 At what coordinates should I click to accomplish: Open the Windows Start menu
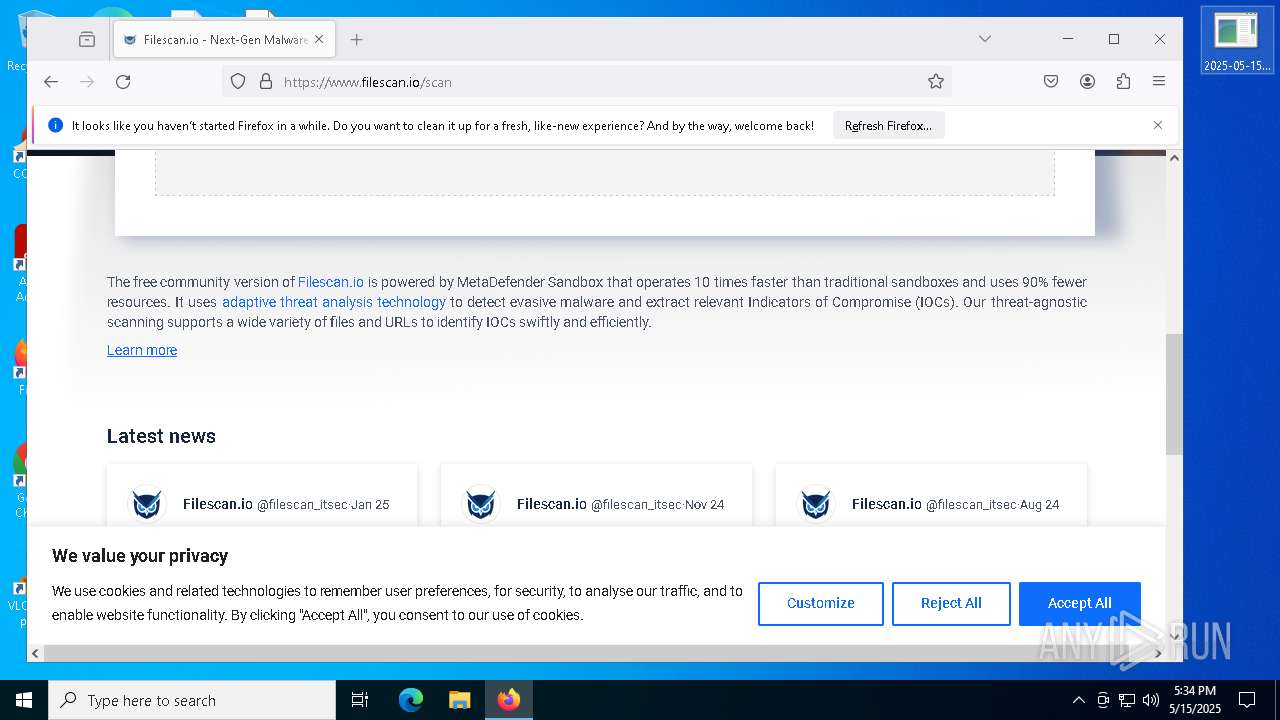pos(24,700)
